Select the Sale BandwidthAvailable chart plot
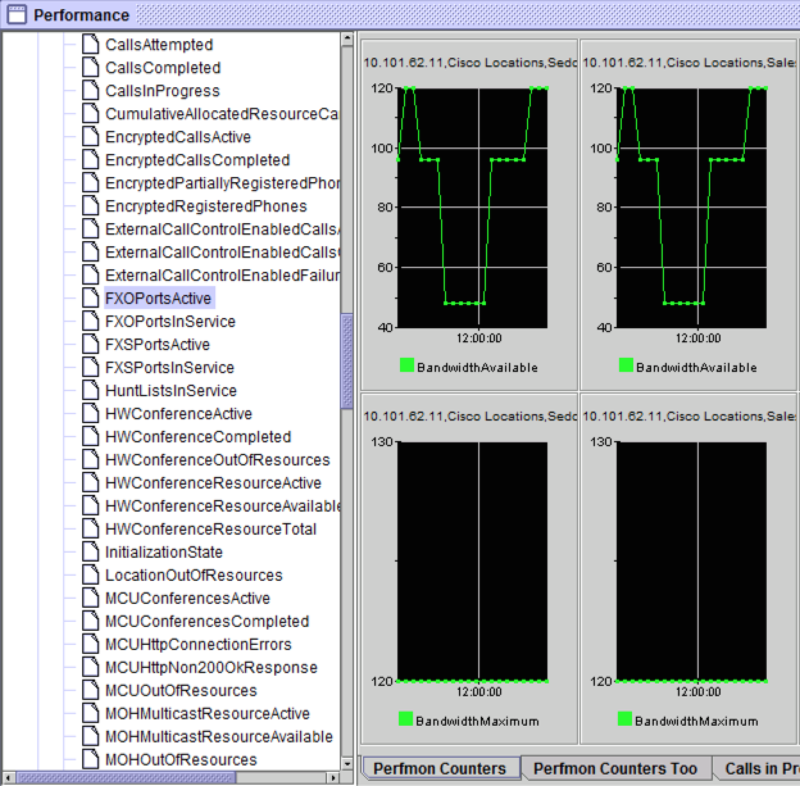The width and height of the screenshot is (800, 786). (692, 208)
